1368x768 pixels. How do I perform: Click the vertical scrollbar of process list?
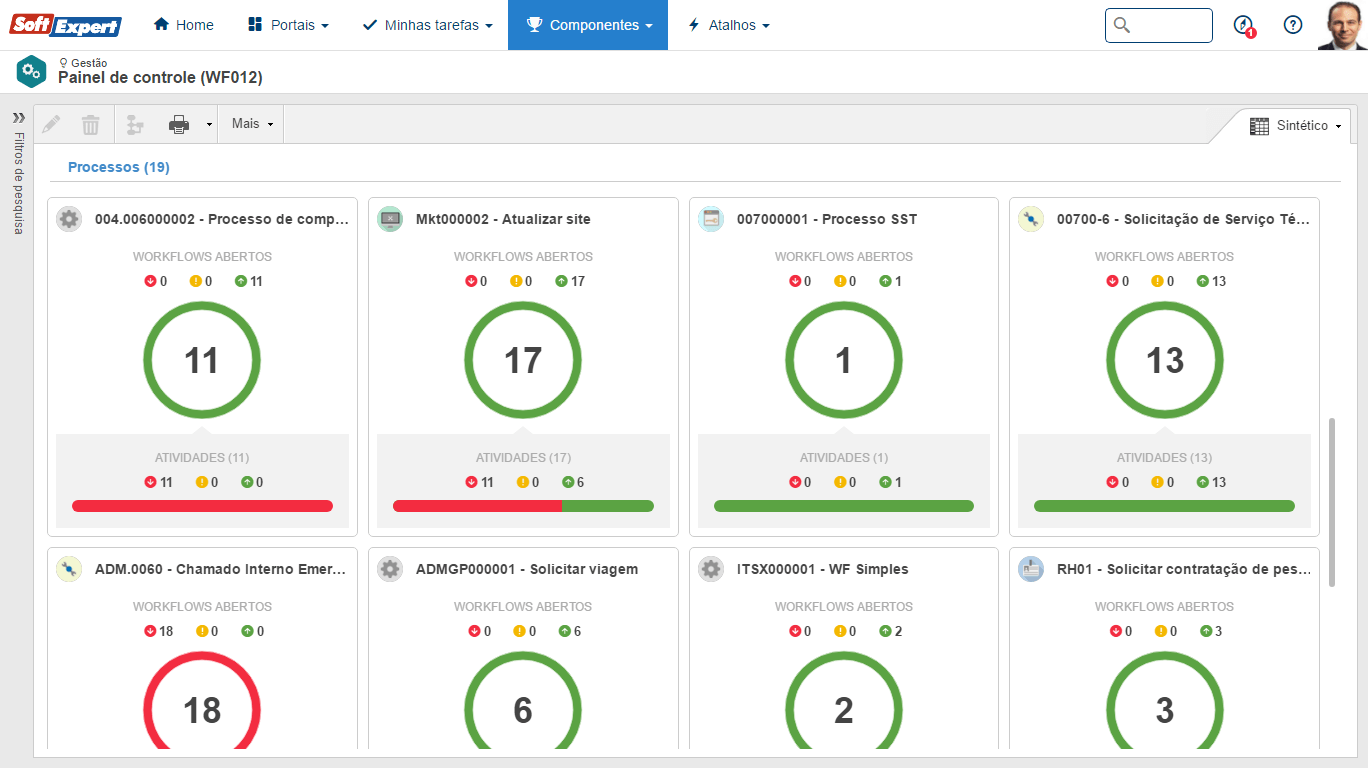point(1331,502)
